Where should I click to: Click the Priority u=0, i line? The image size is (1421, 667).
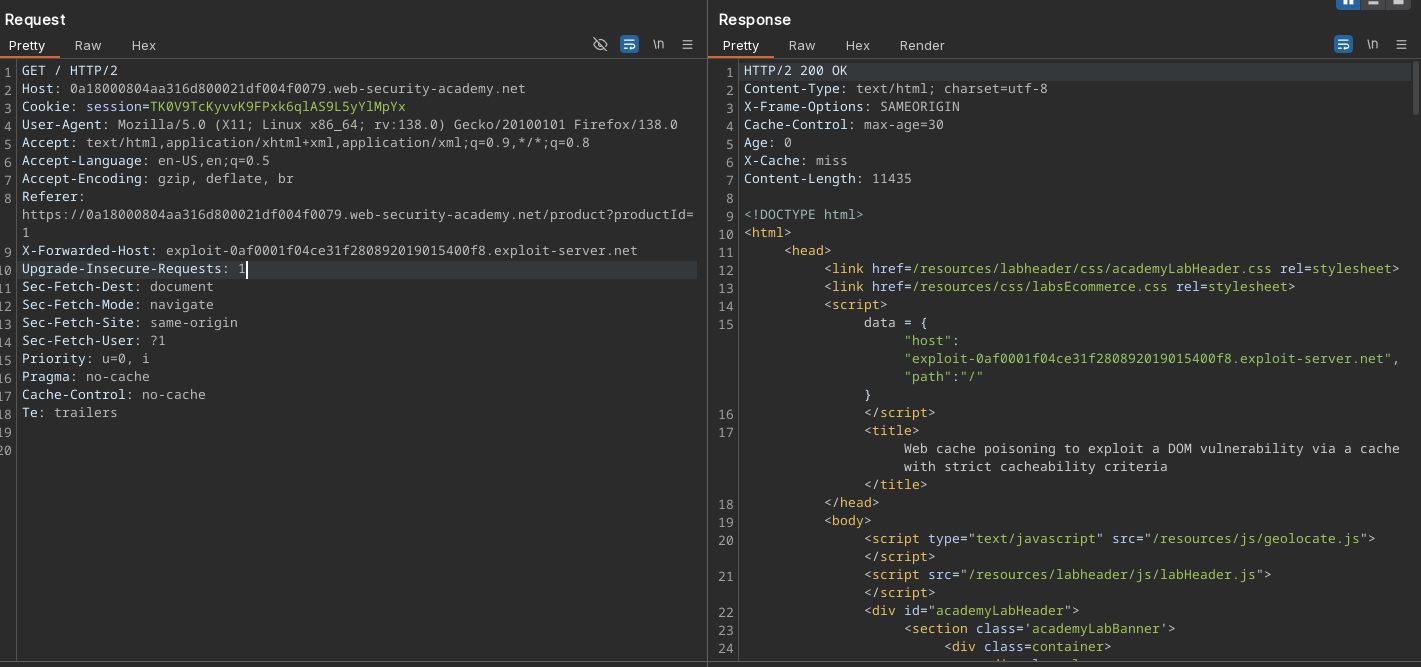(86, 358)
